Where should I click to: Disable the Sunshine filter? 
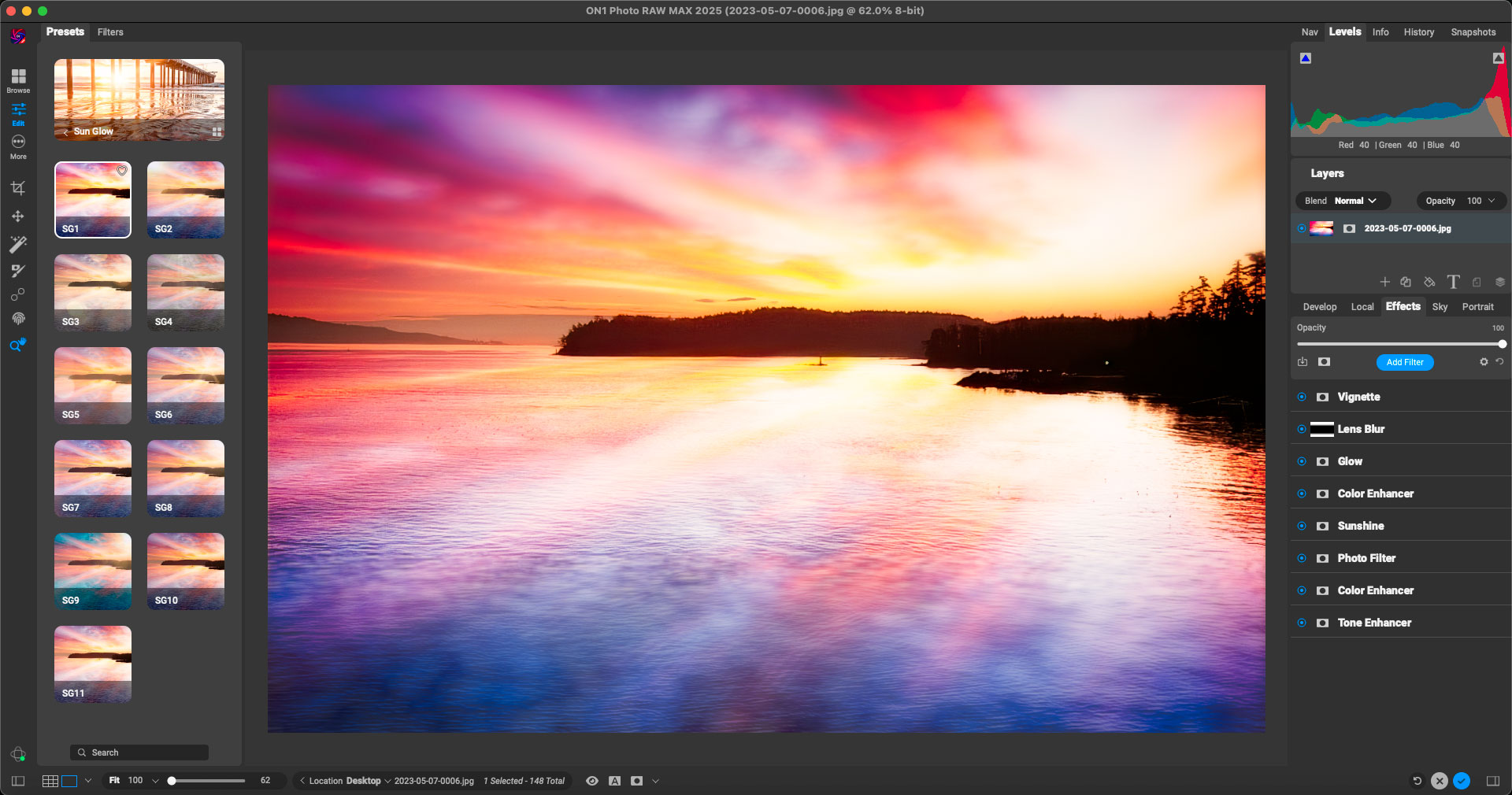pyautogui.click(x=1302, y=527)
